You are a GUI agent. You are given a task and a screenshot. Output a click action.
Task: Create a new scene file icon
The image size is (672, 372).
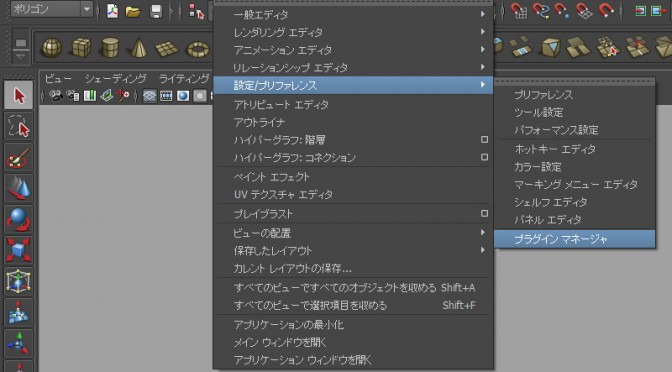[x=112, y=11]
